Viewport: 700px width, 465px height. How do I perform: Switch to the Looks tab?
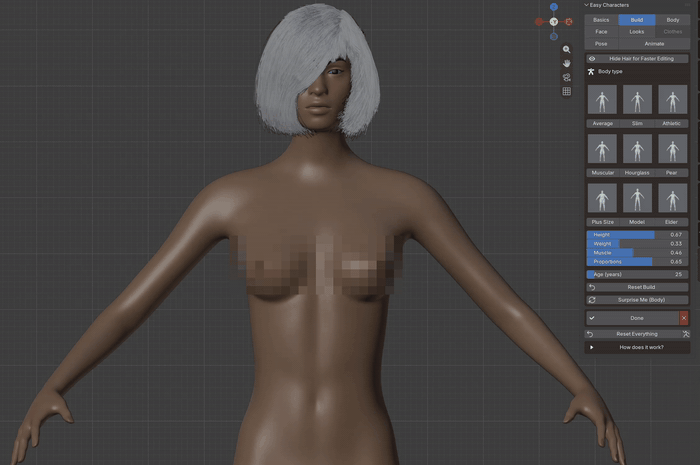637,32
